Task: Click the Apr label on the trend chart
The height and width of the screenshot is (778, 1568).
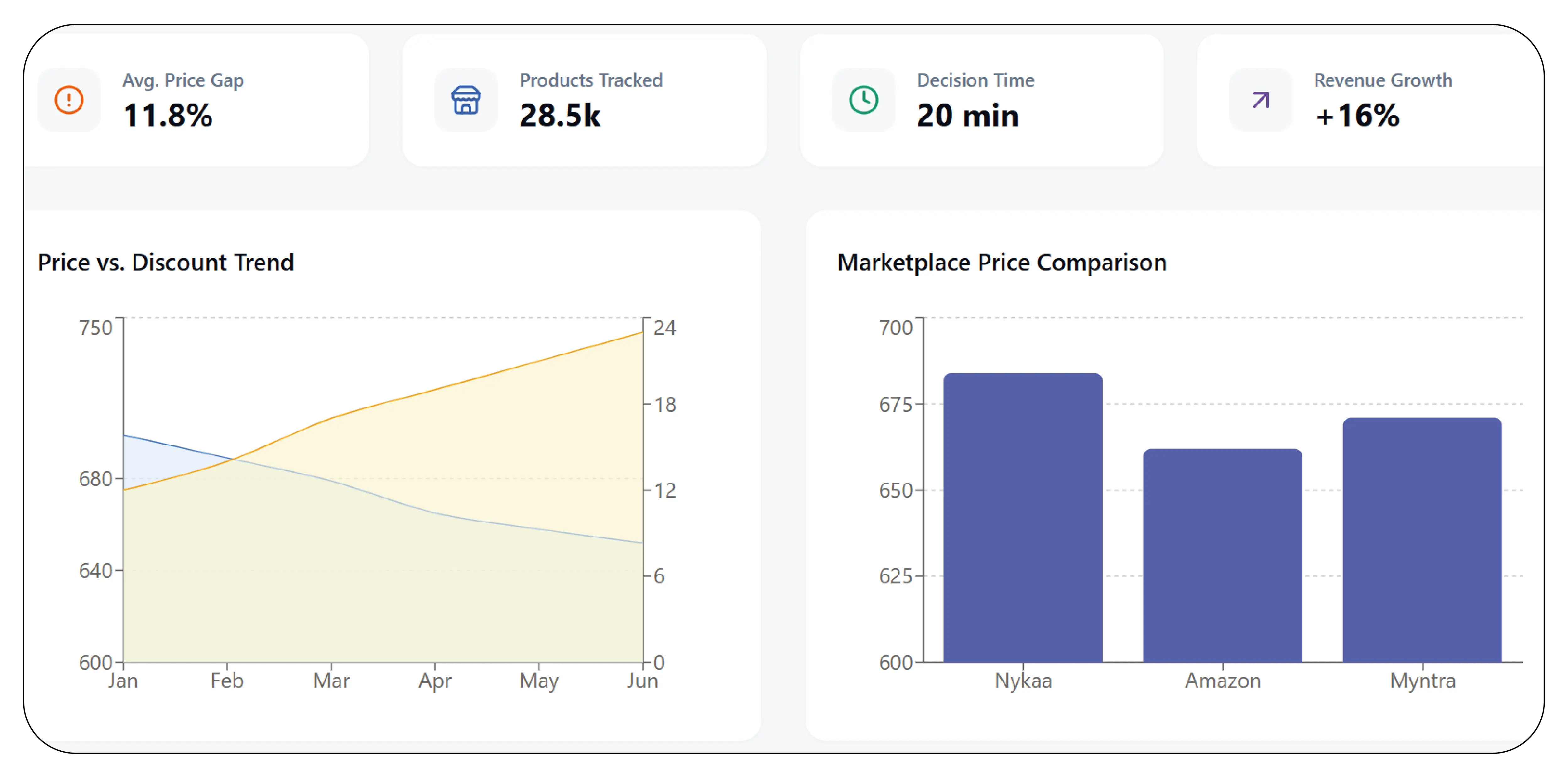Action: 435,681
